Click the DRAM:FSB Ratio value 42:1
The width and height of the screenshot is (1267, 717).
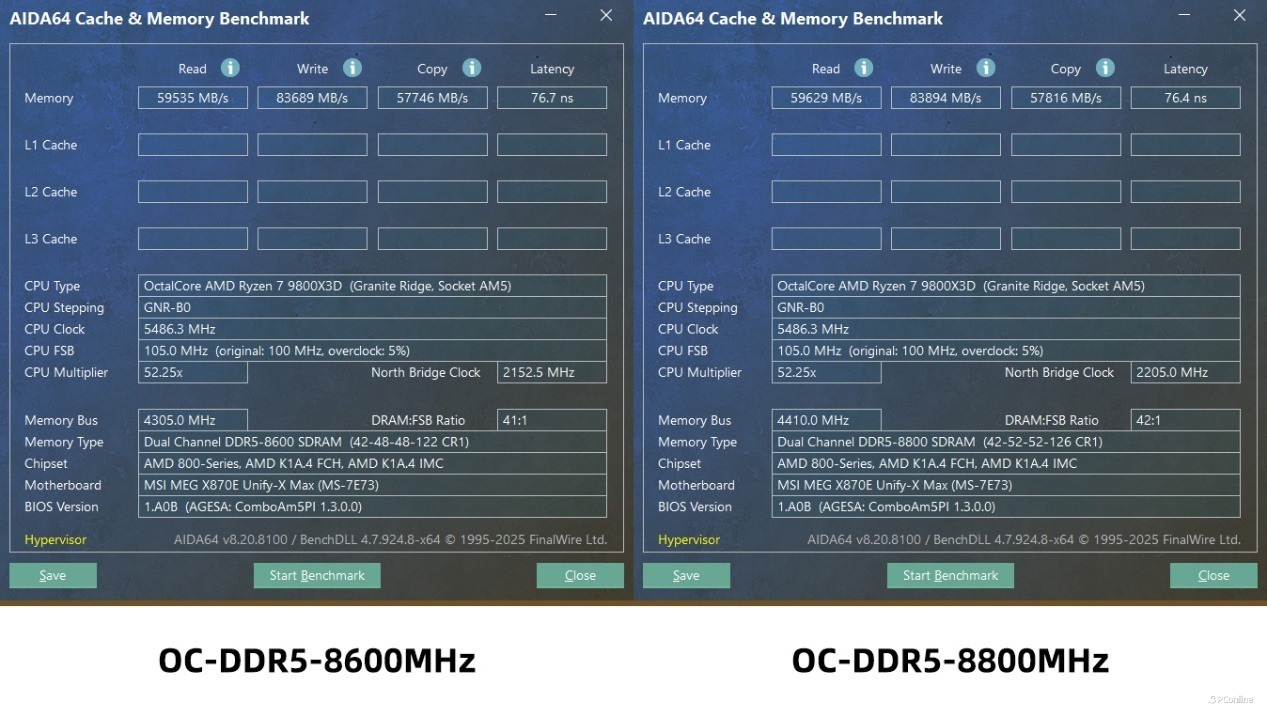[1186, 420]
